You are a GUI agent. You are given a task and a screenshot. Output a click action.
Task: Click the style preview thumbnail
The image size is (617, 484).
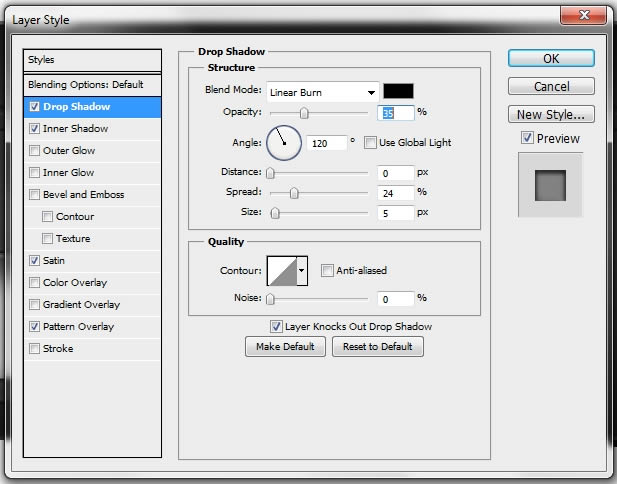550,185
